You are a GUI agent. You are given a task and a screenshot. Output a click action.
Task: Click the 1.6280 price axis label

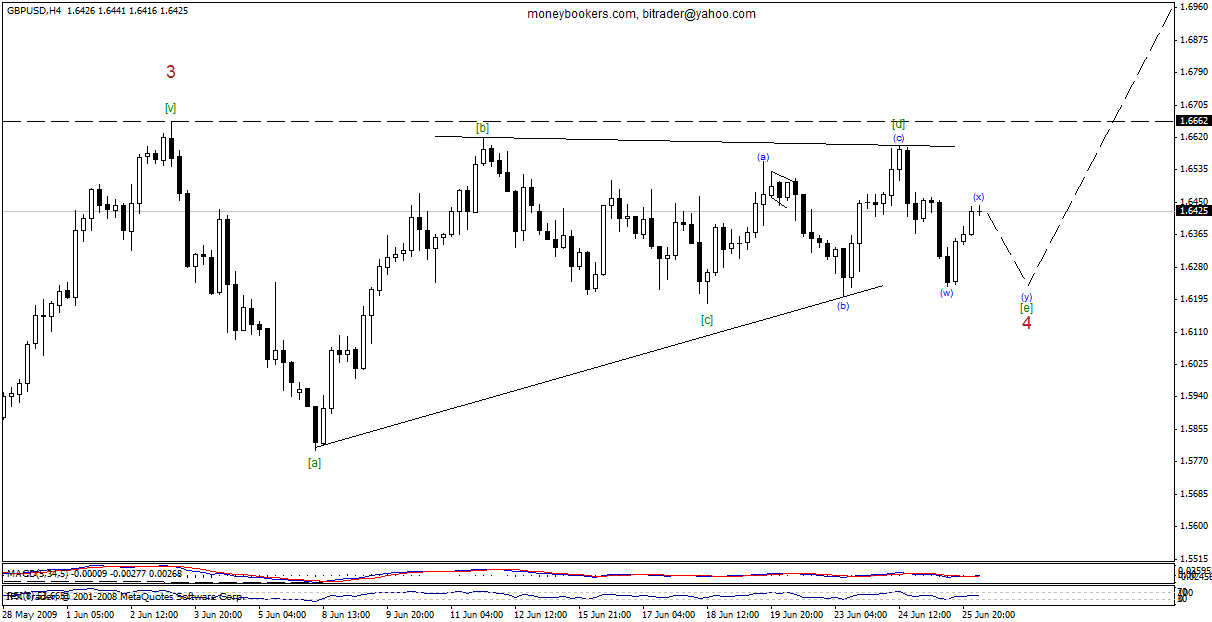point(1195,266)
